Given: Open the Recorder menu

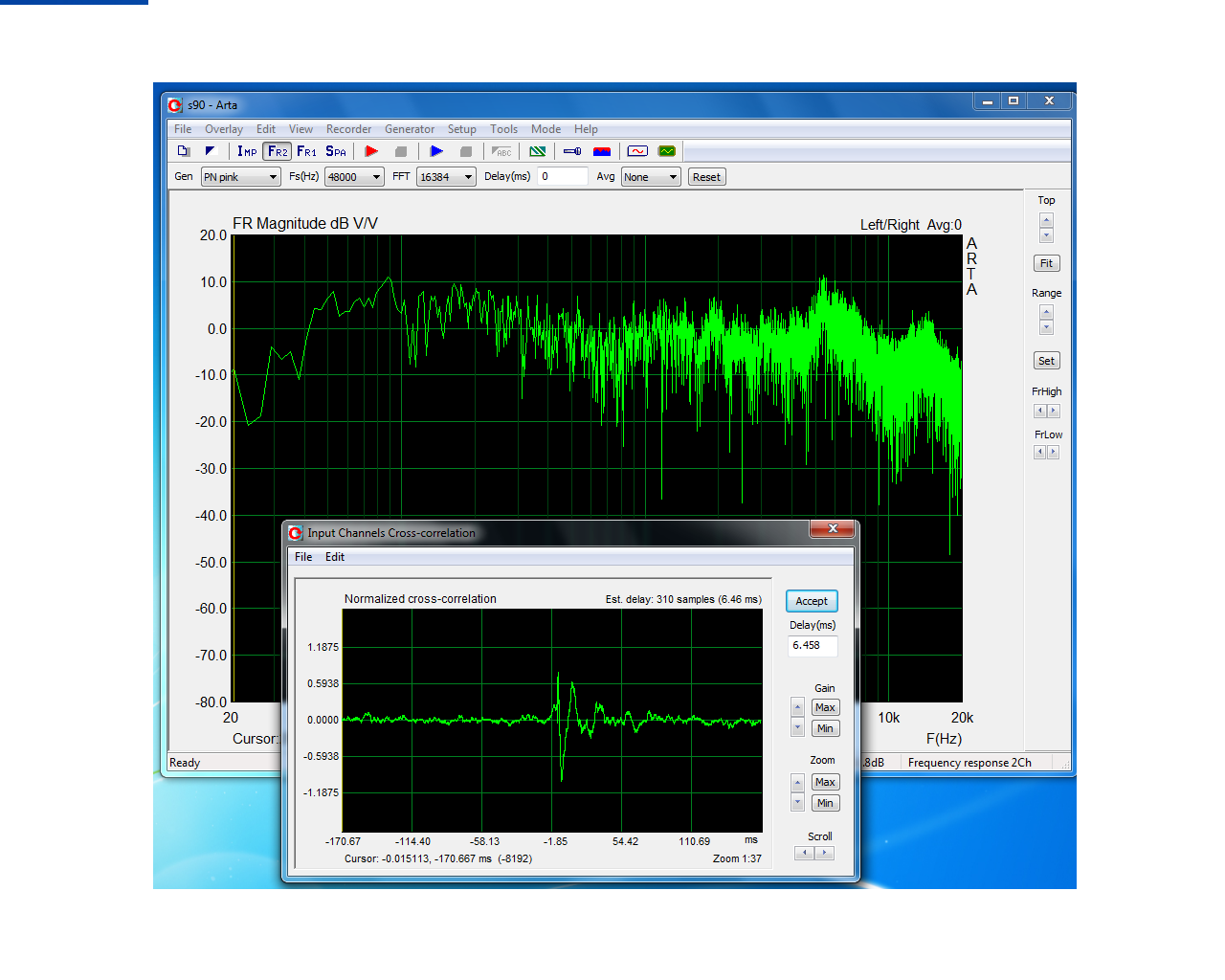Looking at the screenshot, I should pyautogui.click(x=348, y=129).
